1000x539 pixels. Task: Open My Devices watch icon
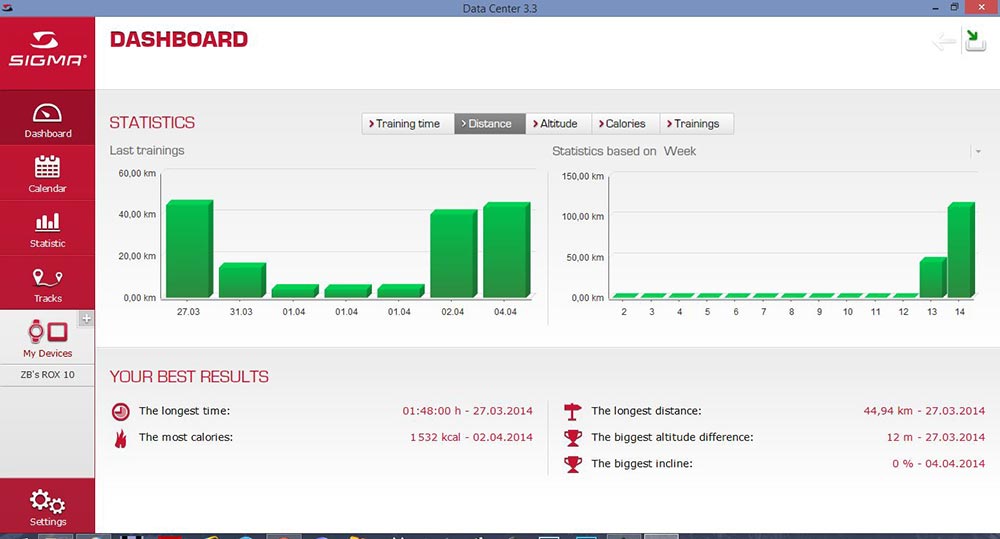tap(47, 332)
